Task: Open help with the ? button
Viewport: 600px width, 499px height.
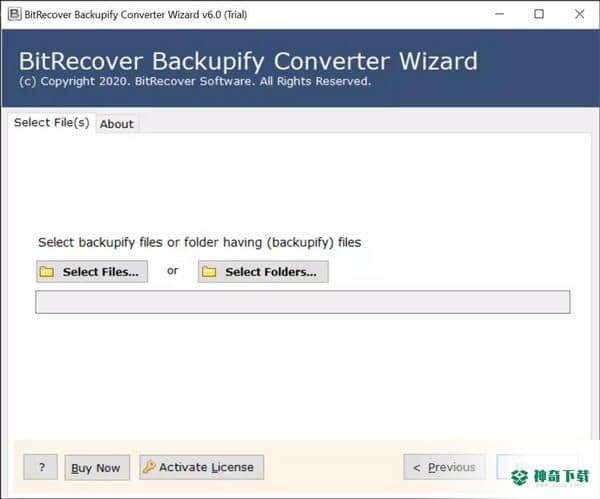Action: point(41,467)
